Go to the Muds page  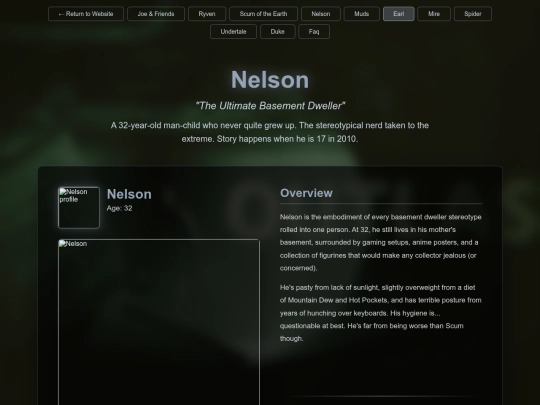pos(362,14)
